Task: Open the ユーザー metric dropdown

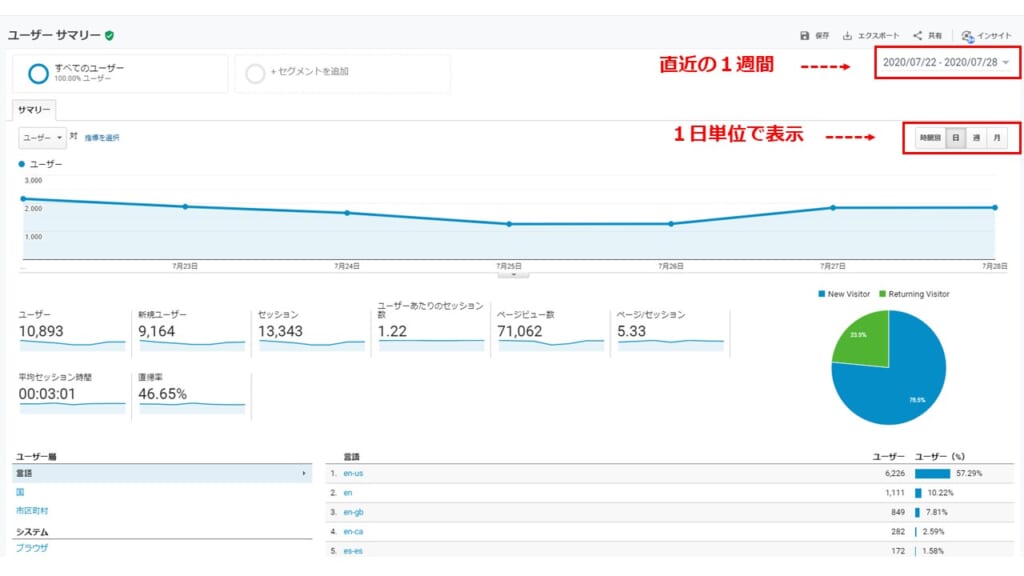Action: tap(42, 137)
